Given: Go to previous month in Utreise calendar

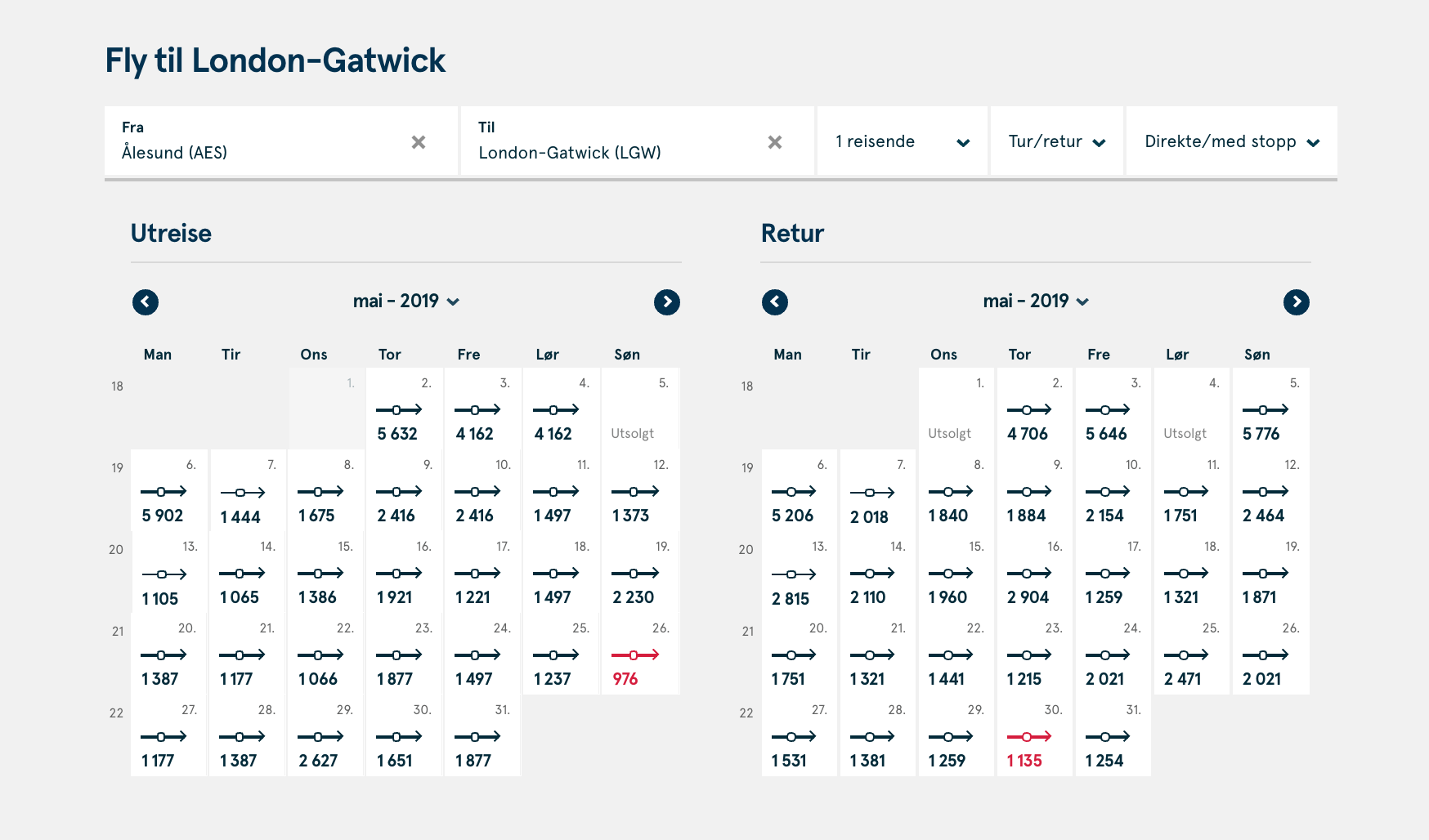Looking at the screenshot, I should pos(146,302).
